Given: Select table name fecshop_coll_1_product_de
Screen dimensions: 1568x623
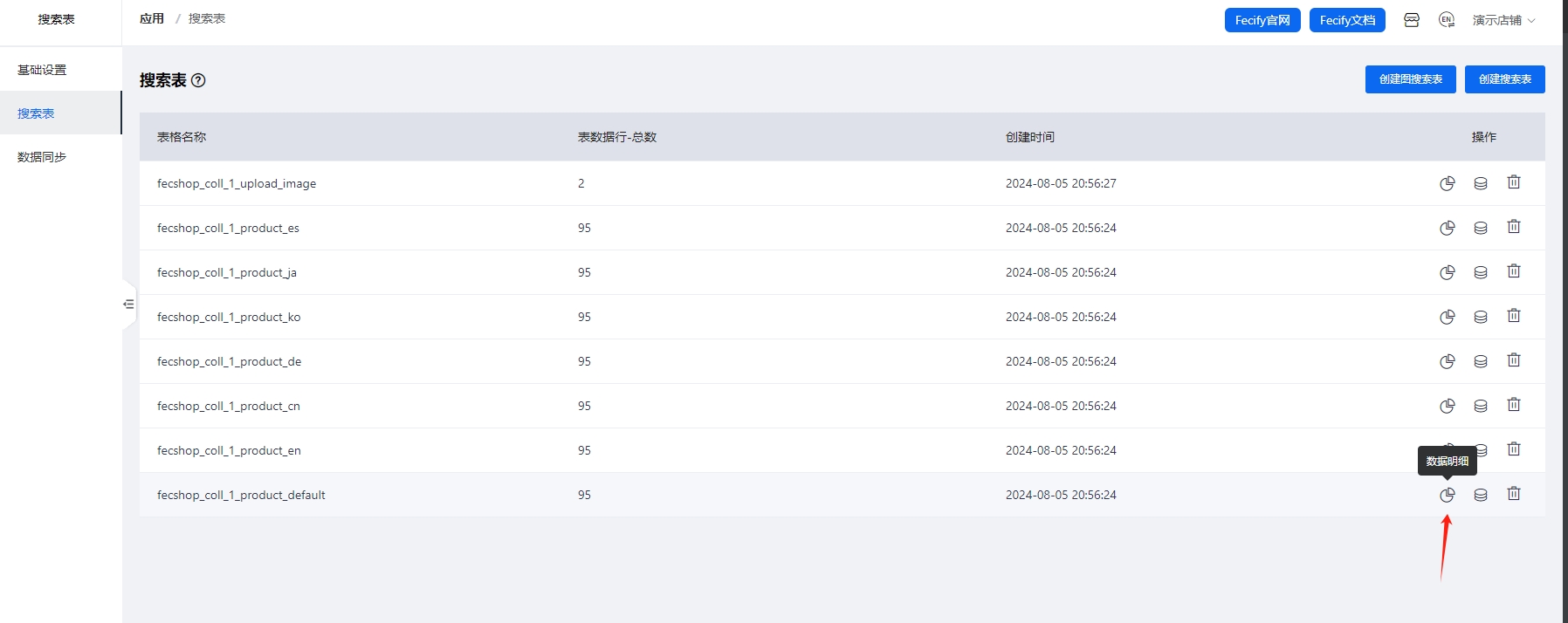Looking at the screenshot, I should [x=229, y=361].
